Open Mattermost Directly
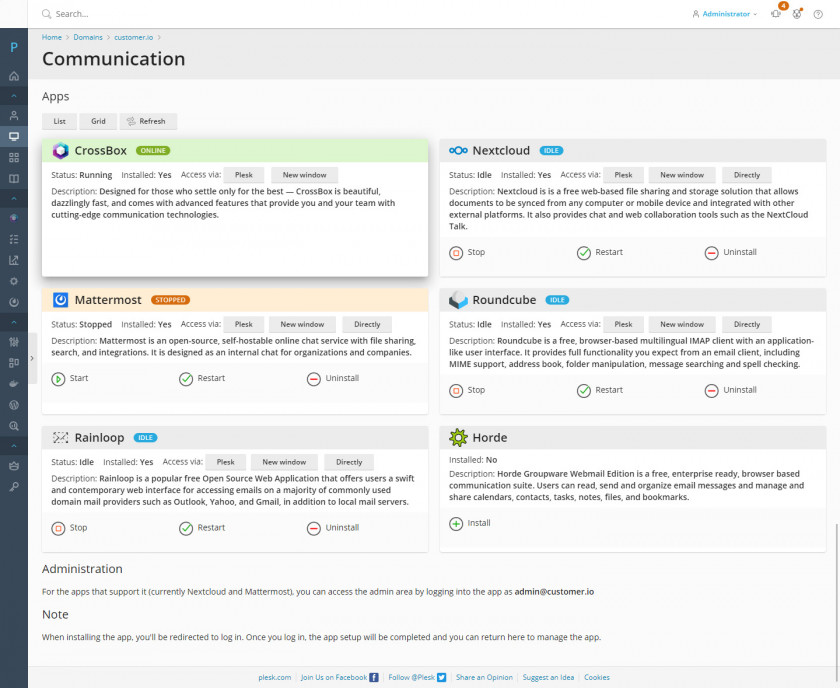Image resolution: width=840 pixels, height=688 pixels. [x=367, y=324]
